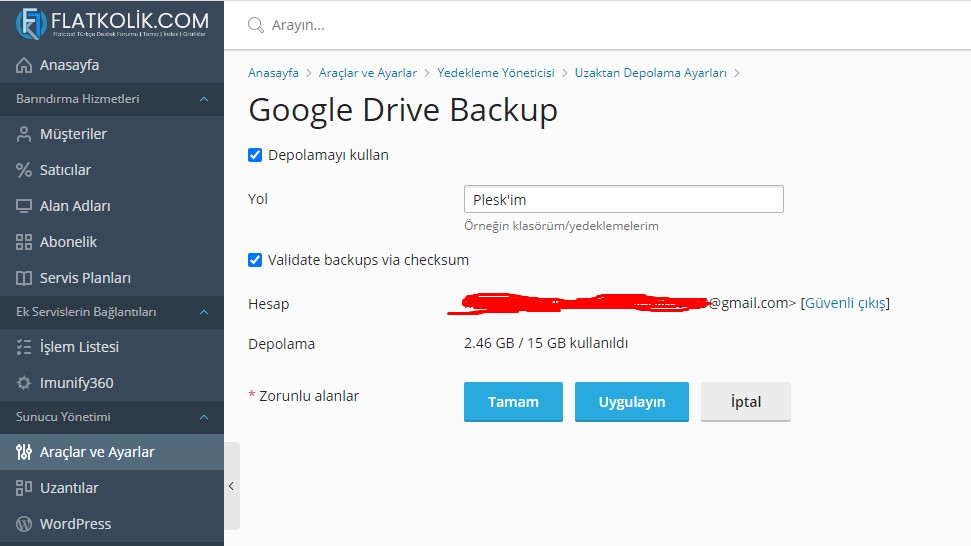Open İşlem Listesi in sidebar
Viewport: 971px width, 546px height.
click(x=112, y=347)
